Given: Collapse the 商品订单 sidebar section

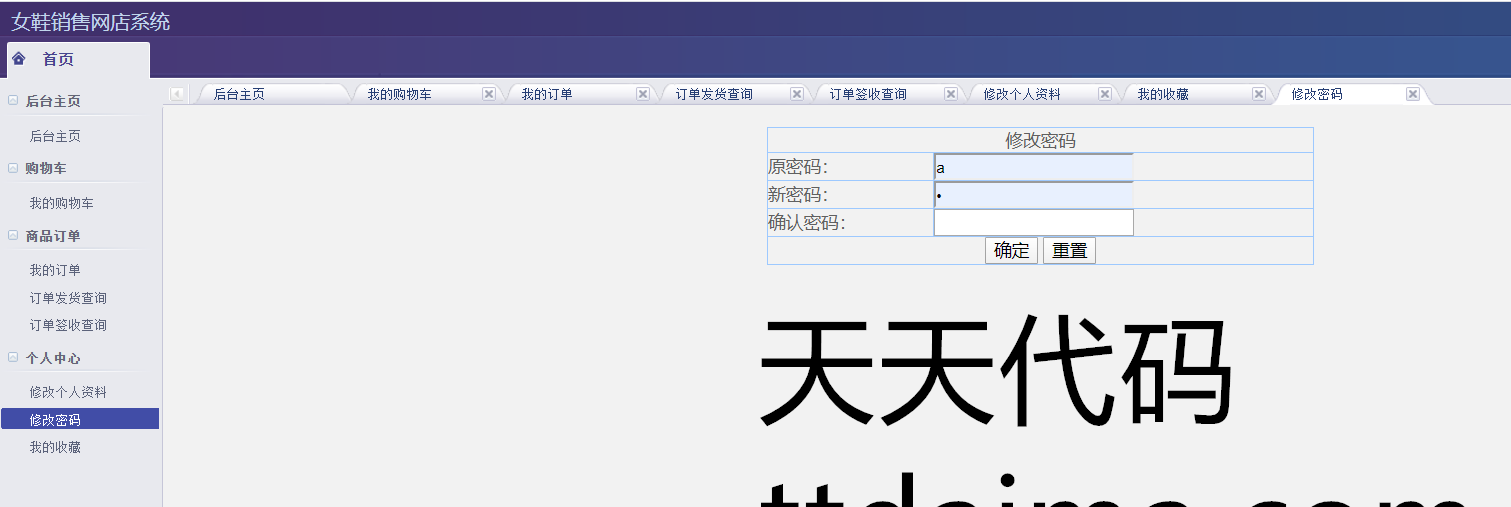Looking at the screenshot, I should [13, 236].
